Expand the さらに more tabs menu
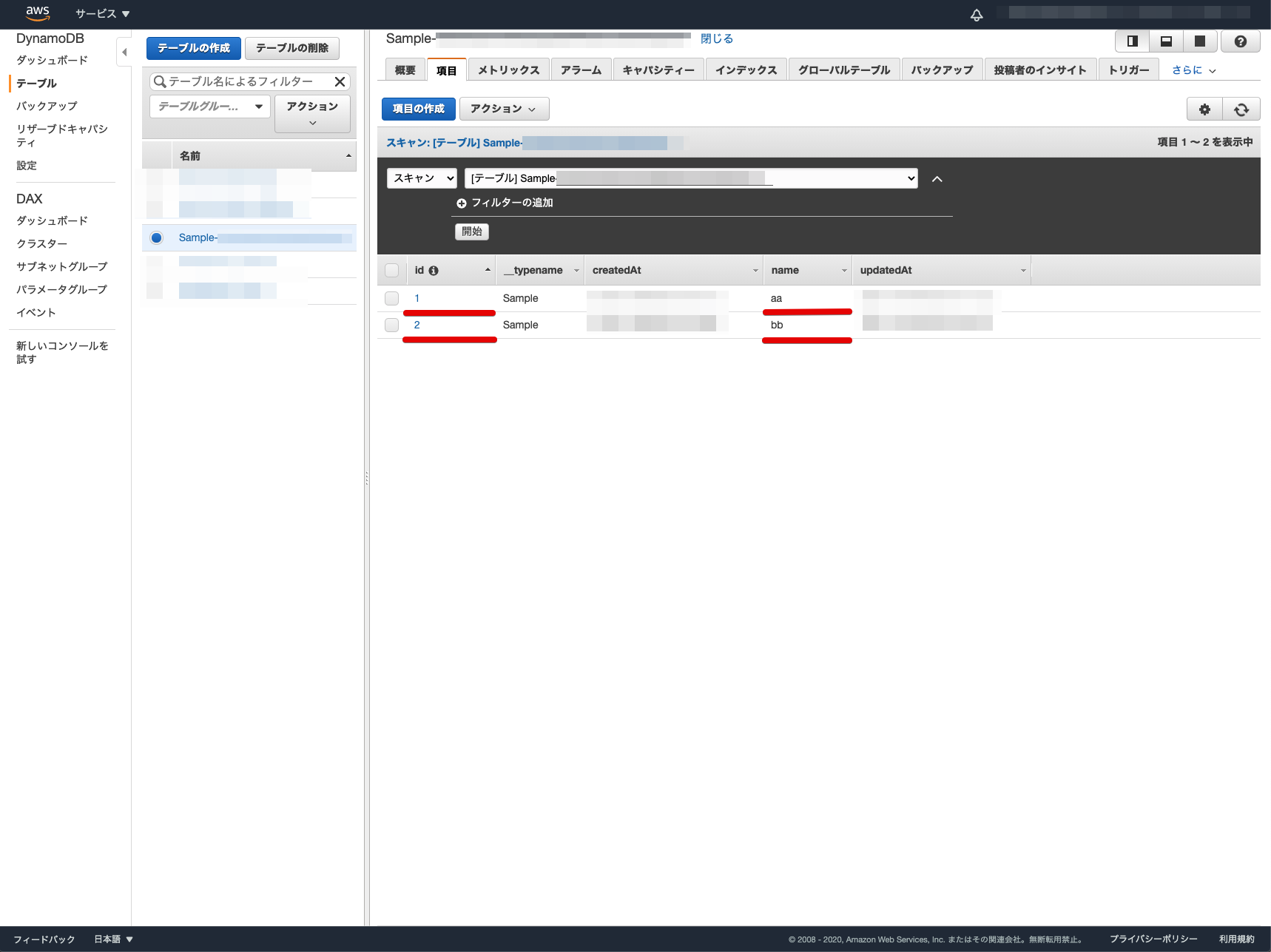Screen dimensions: 1271x952 tap(1193, 70)
